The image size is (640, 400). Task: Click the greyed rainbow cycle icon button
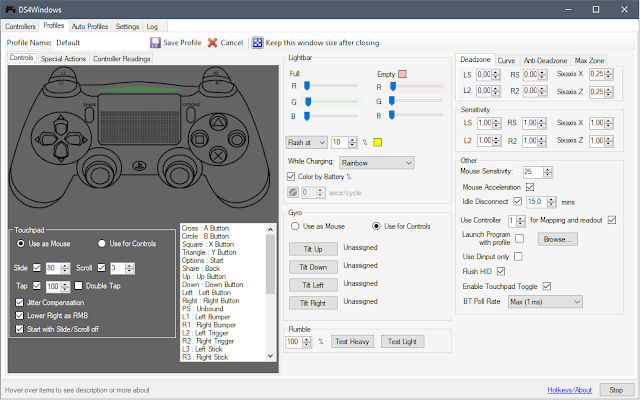[293, 192]
